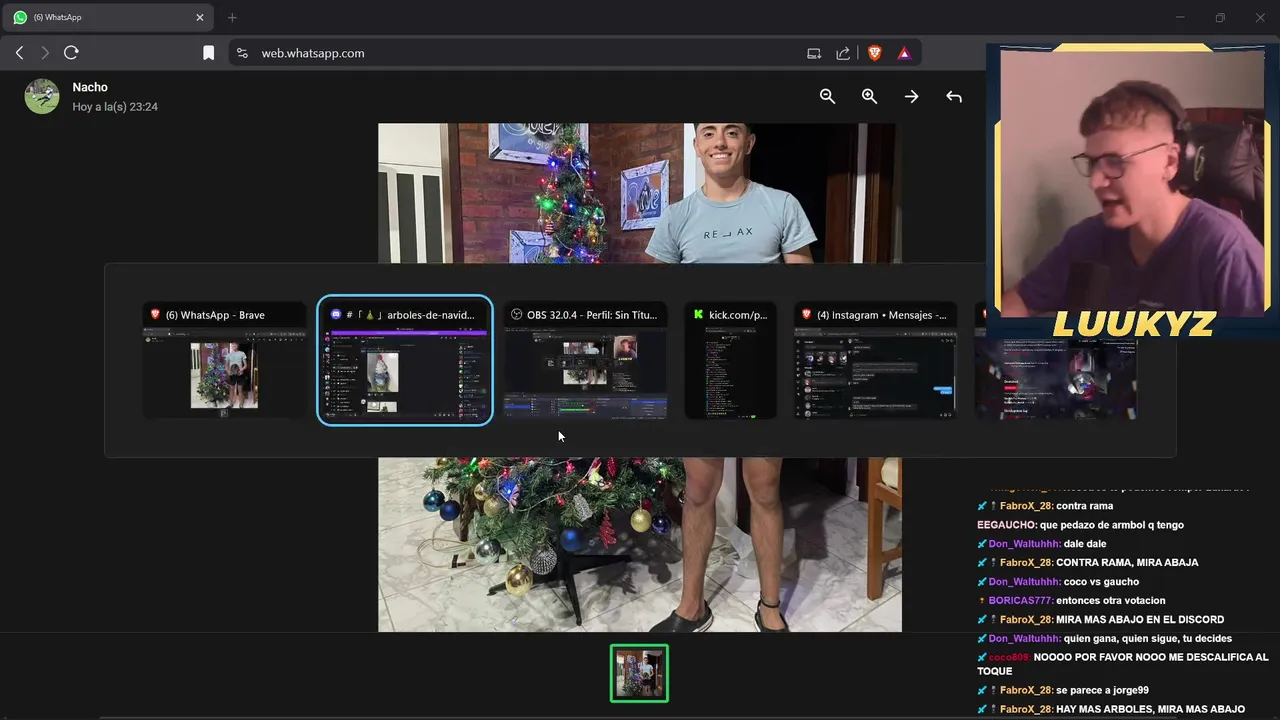Click Don_Waltuhhh on "dale dale" message

click(1024, 544)
